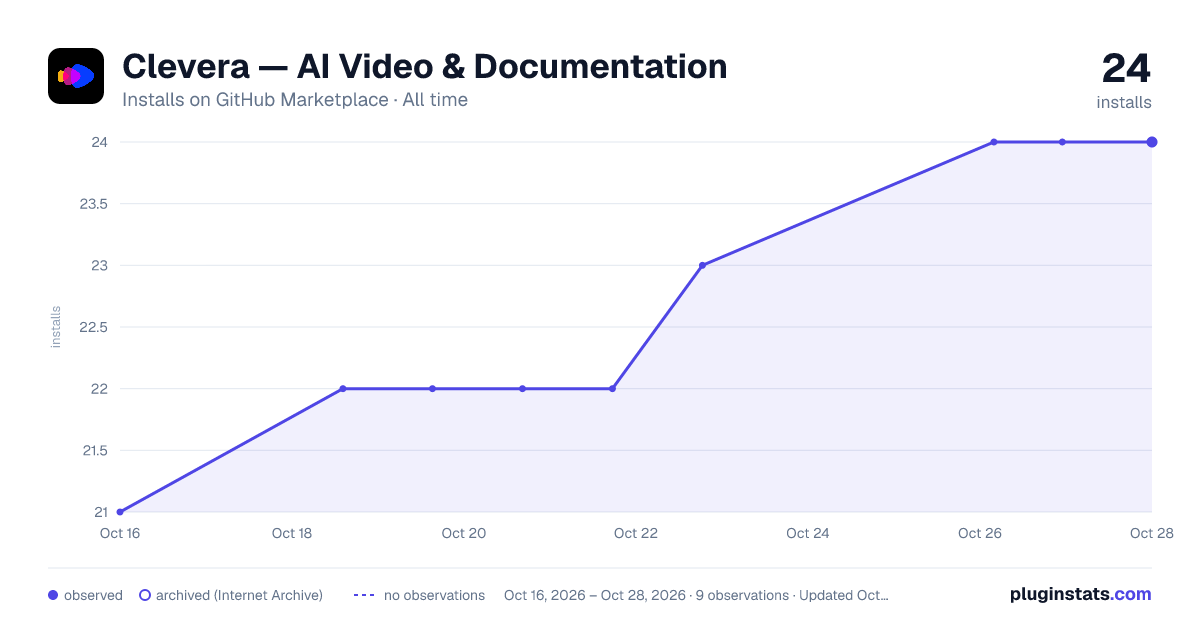1200x630 pixels.
Task: Select the first data point at 22 installs
Action: tap(343, 388)
